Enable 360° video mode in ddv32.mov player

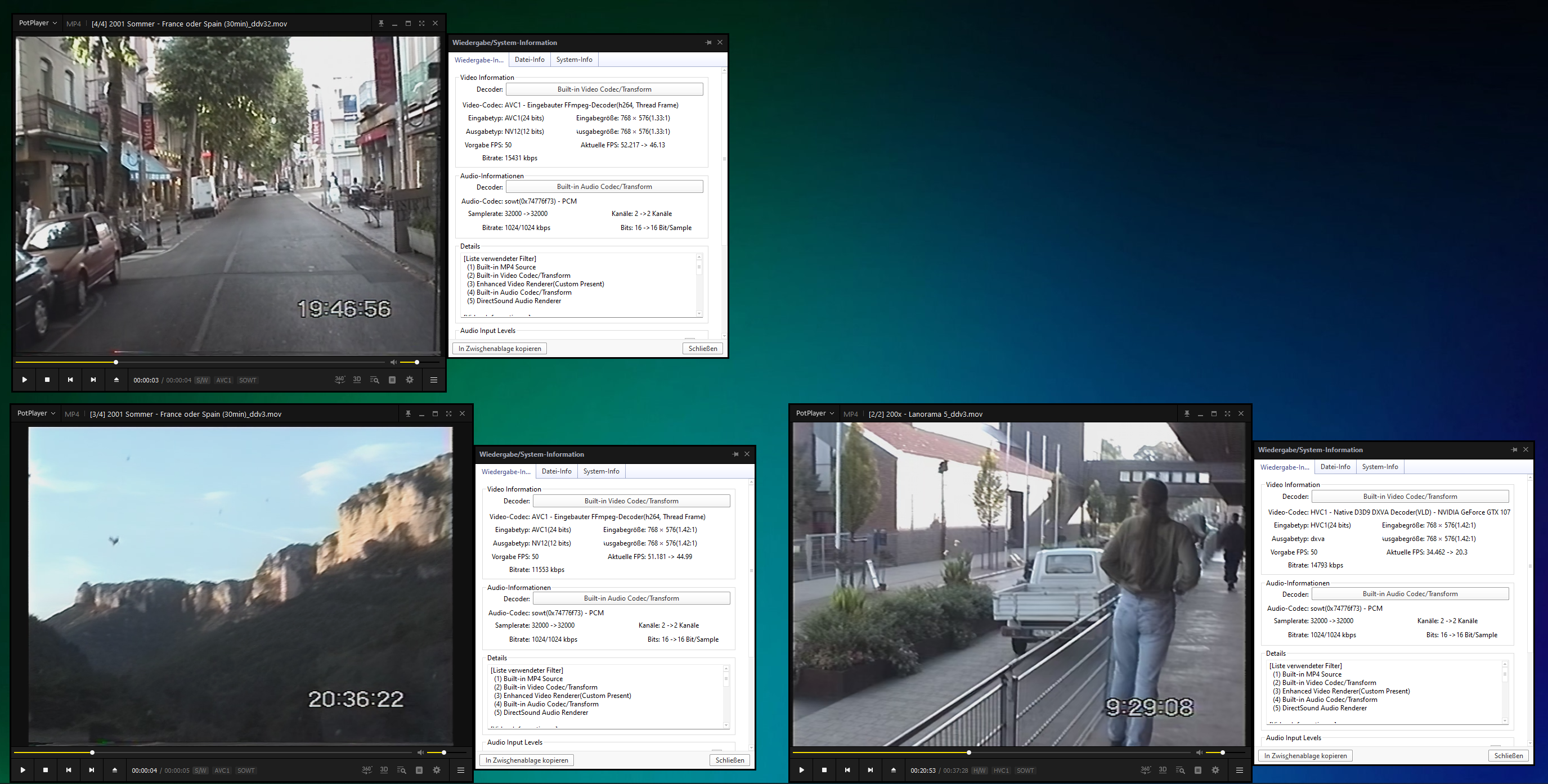pyautogui.click(x=339, y=380)
